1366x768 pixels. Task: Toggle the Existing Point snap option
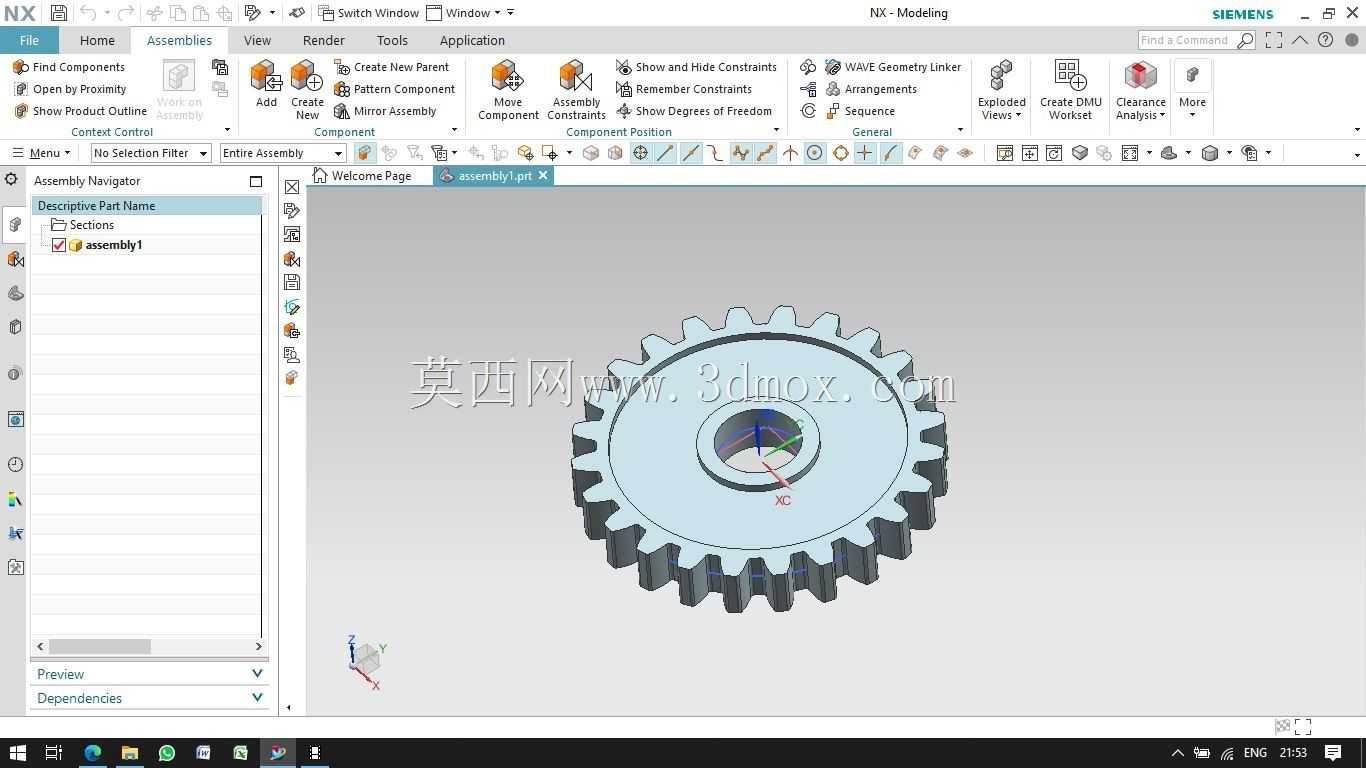point(865,153)
